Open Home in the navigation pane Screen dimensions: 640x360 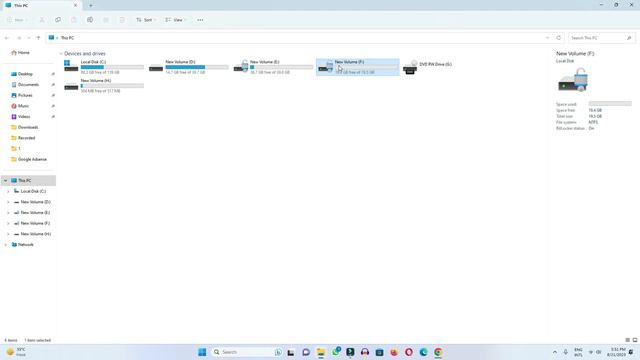pyautogui.click(x=20, y=53)
